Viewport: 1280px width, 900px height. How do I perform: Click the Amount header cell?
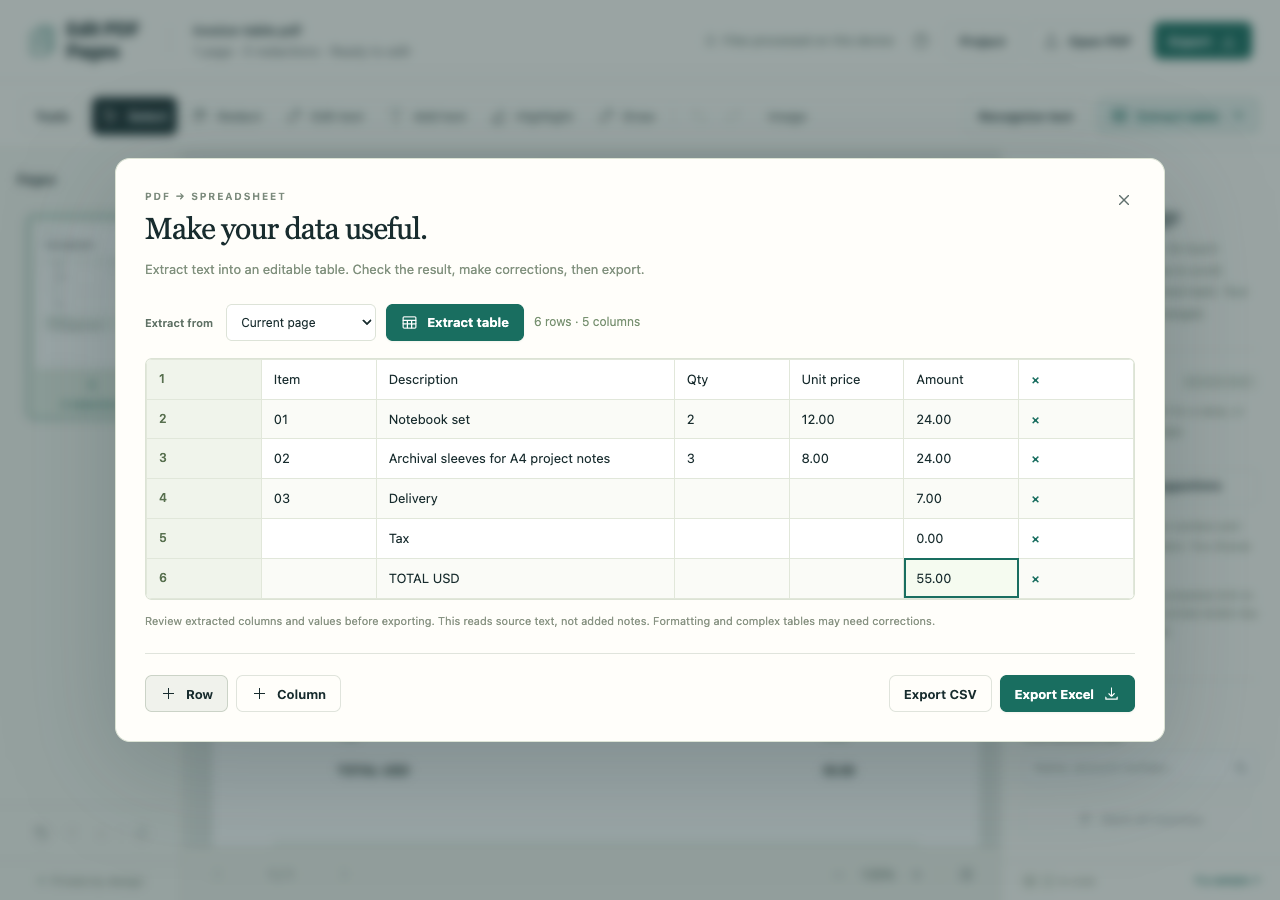(961, 379)
